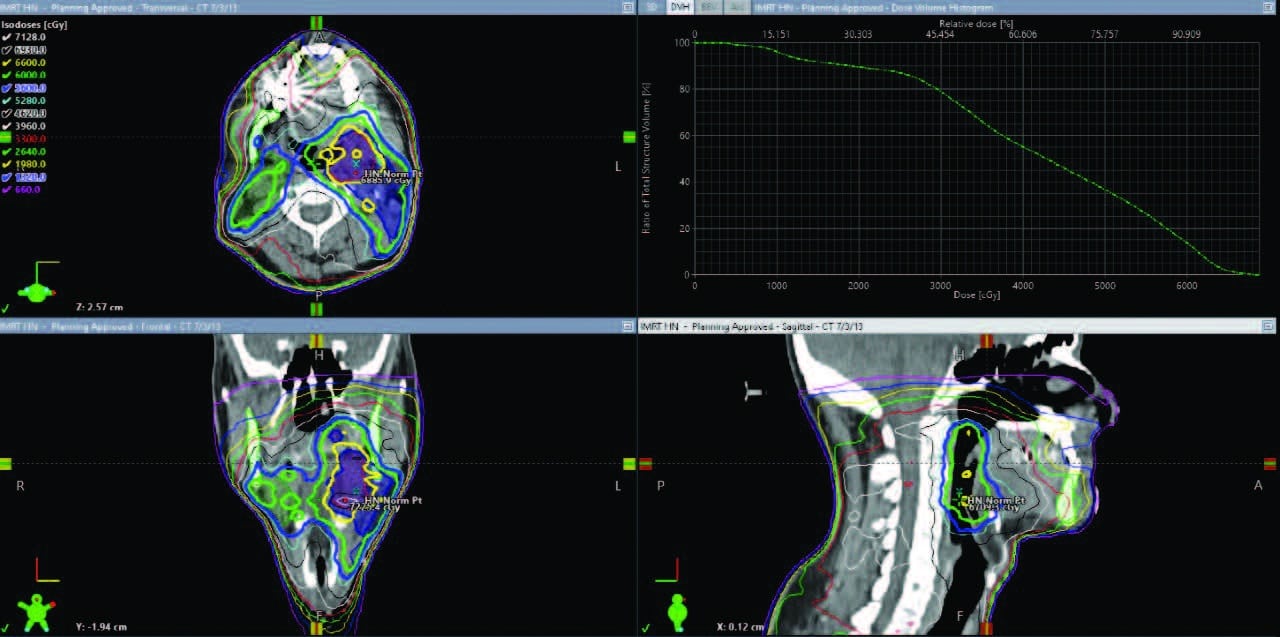
Task: Click the sagittal view patient orientation icon
Action: (678, 607)
